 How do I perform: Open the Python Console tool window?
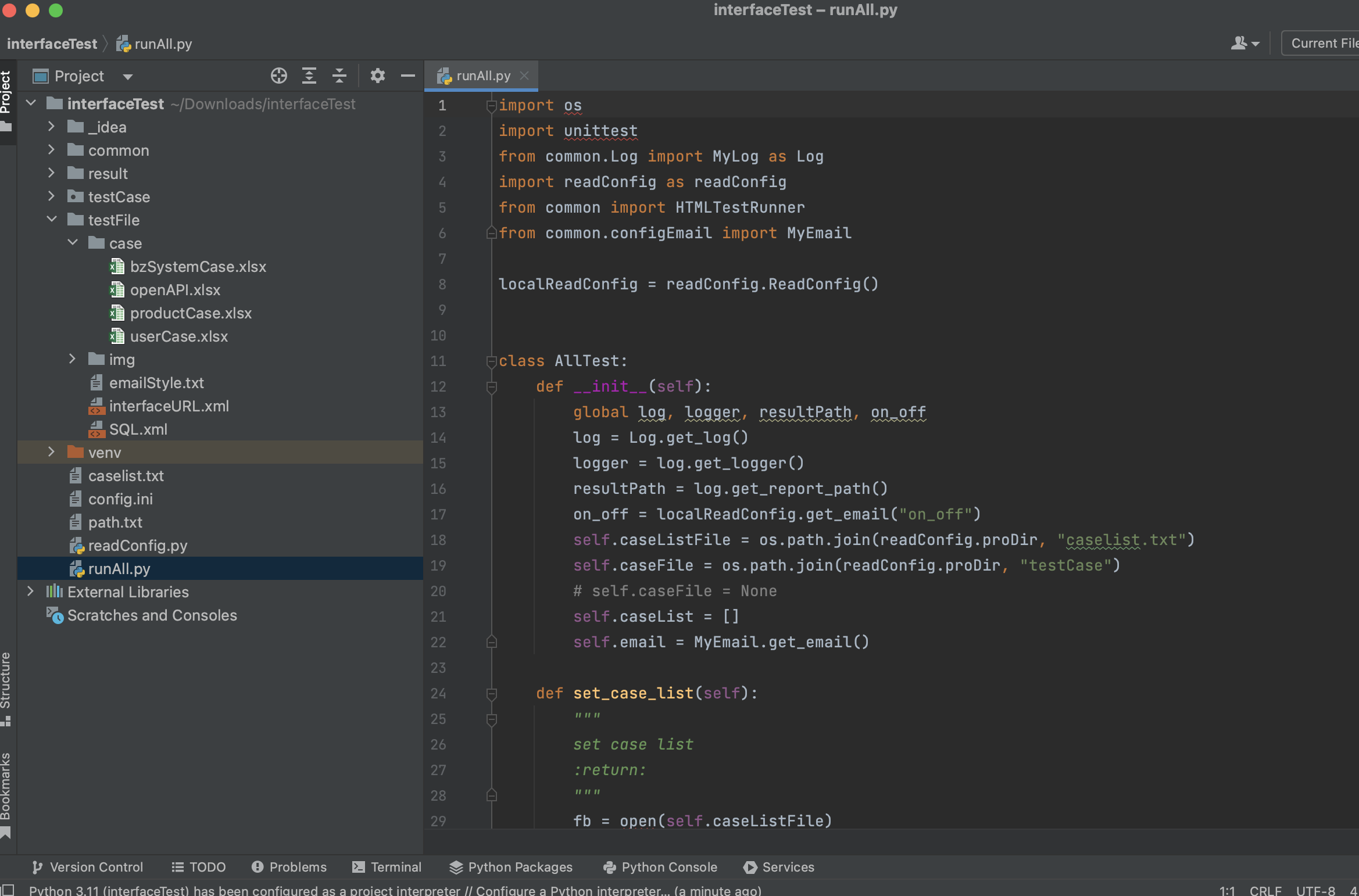click(x=660, y=867)
